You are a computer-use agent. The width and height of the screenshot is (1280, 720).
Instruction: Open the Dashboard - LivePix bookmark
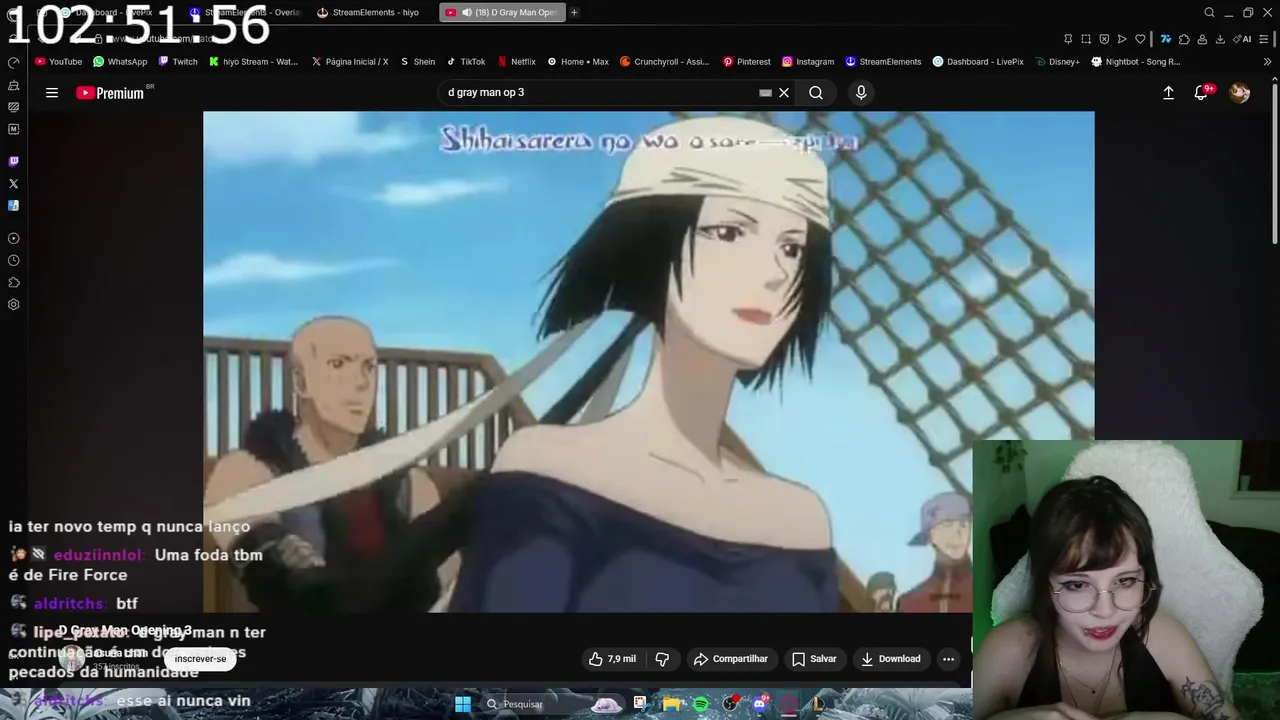point(979,62)
